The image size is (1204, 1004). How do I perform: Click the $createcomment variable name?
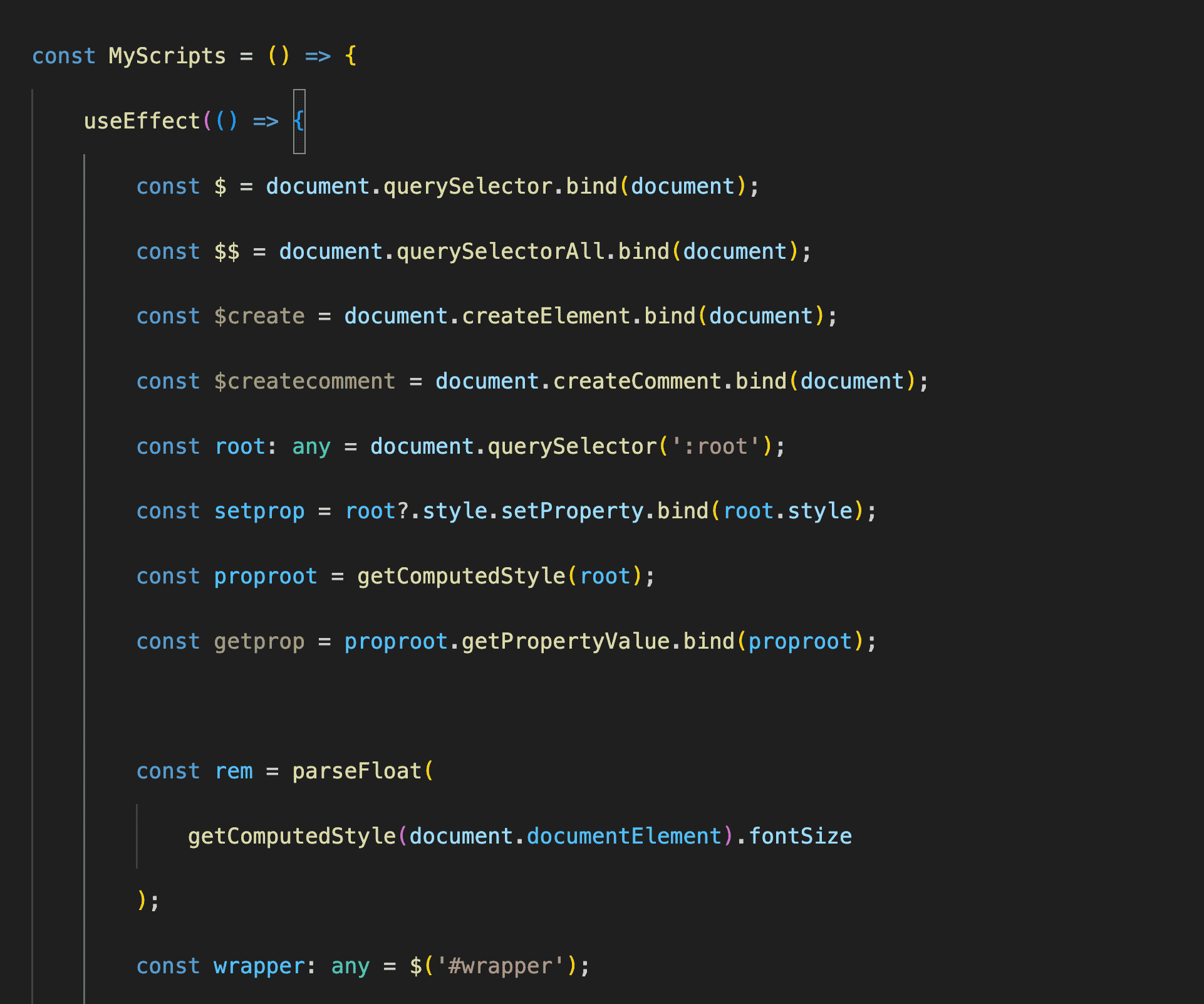(x=304, y=381)
